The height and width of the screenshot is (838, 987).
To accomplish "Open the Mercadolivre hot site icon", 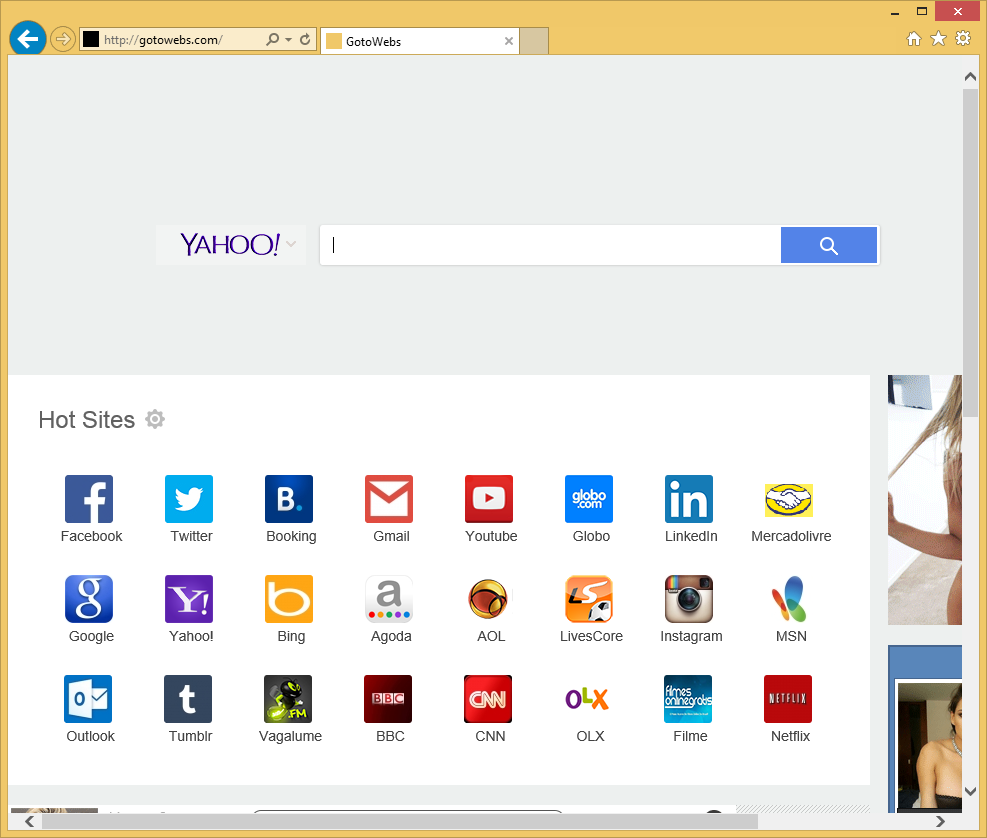I will [x=789, y=500].
